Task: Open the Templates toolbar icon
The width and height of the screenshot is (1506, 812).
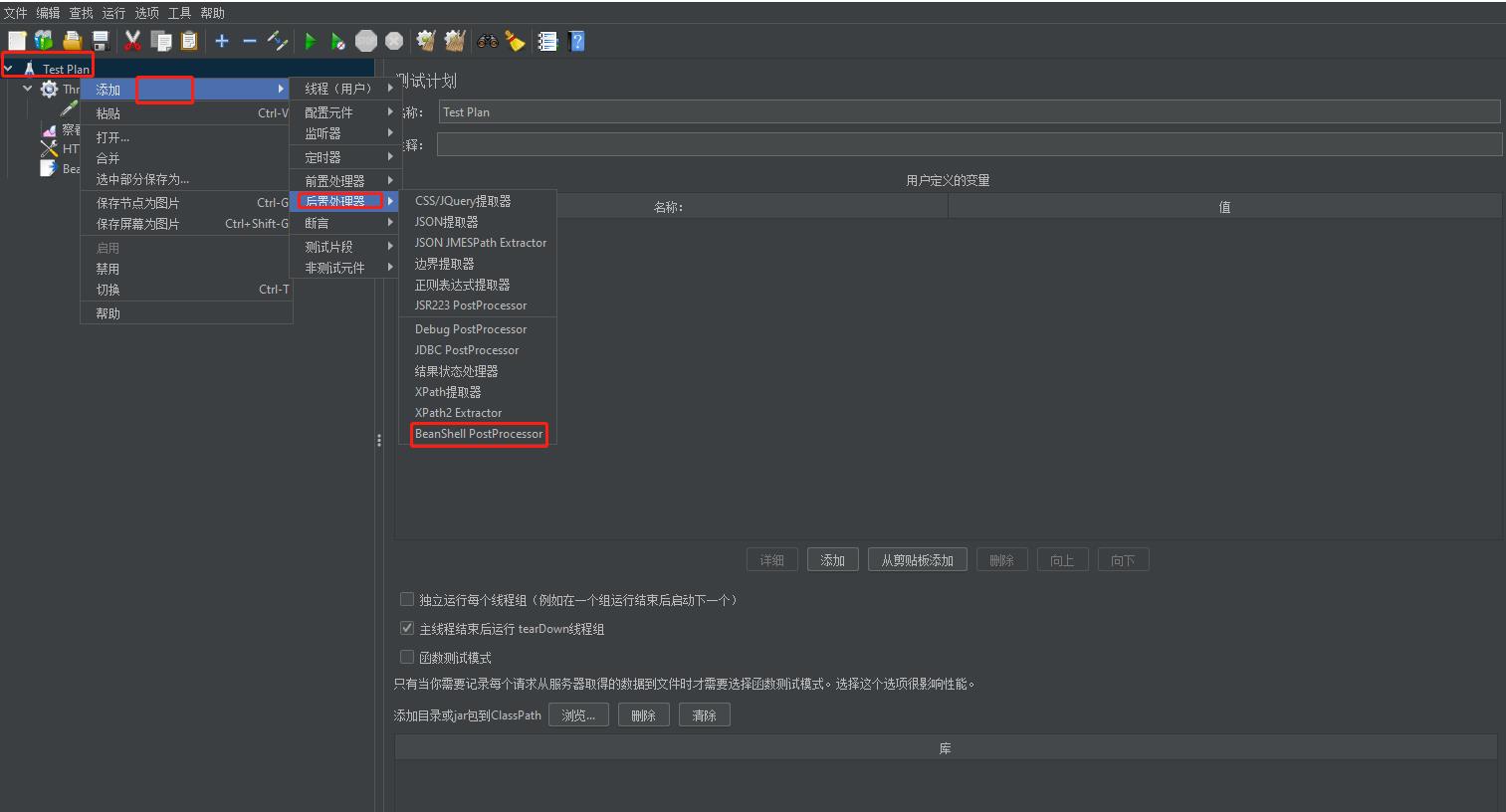Action: point(44,41)
